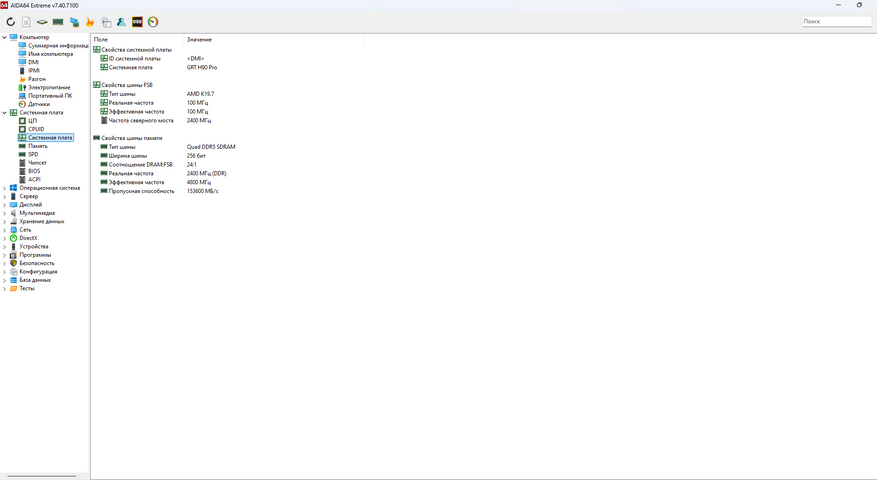Click the AIDA64 logo in title bar
877x480 pixels.
4,5
